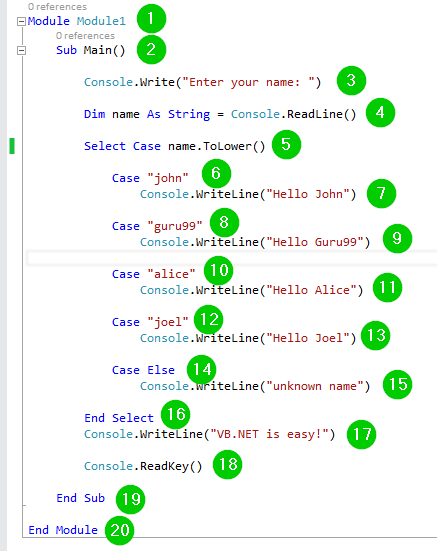Click green annotation circle number 9
The image size is (437, 551).
(397, 239)
